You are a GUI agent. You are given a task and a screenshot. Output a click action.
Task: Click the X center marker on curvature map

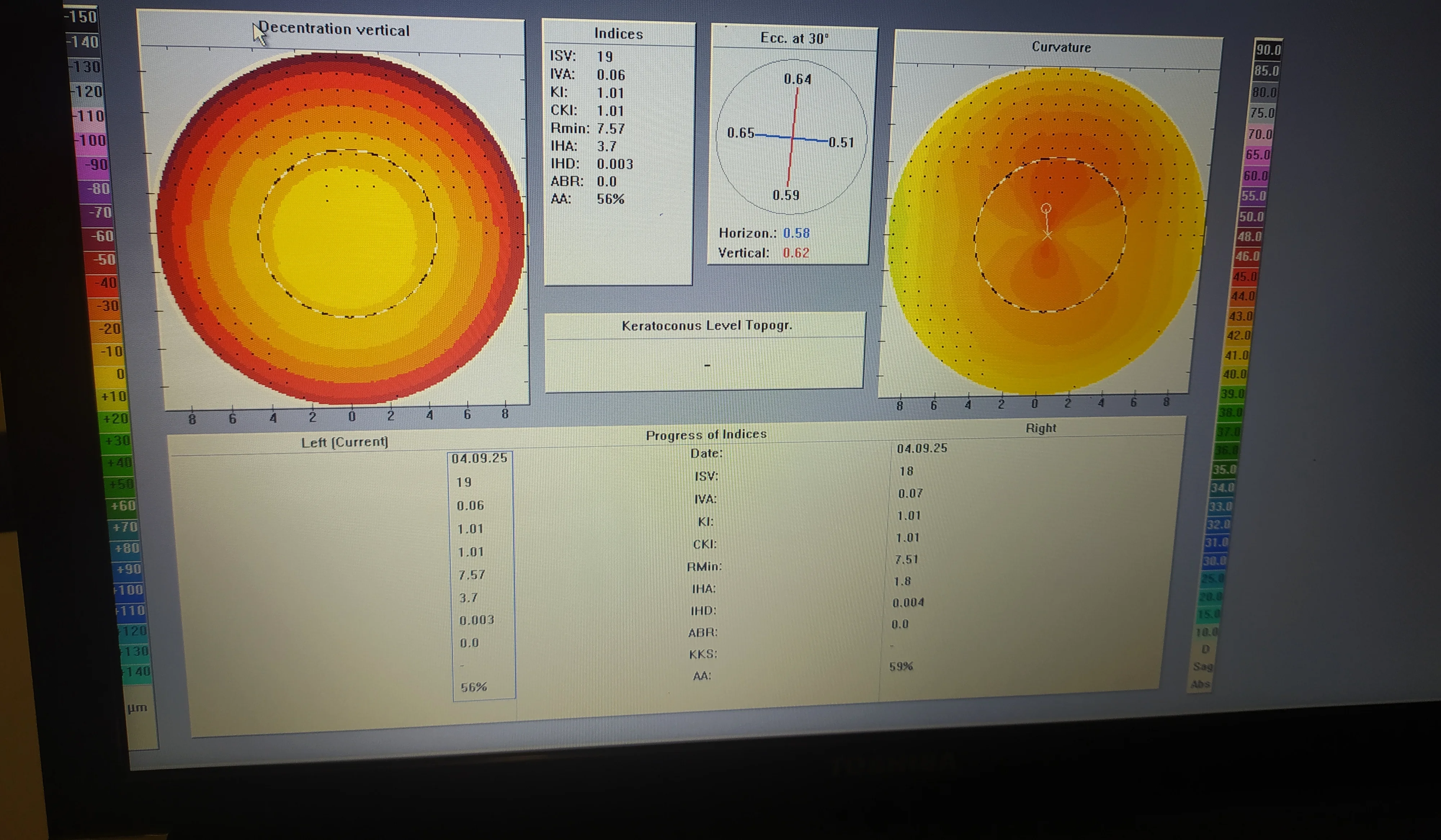coord(1047,235)
